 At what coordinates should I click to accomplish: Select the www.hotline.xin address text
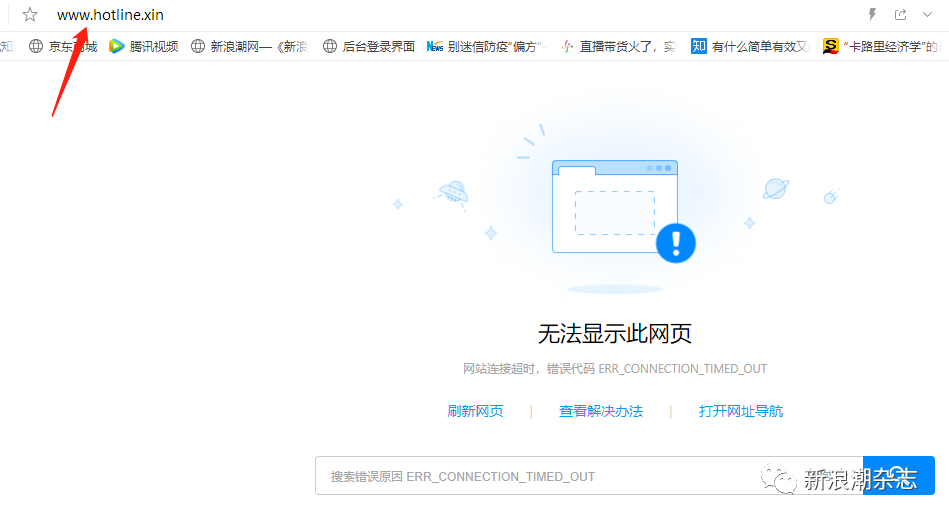tap(110, 15)
